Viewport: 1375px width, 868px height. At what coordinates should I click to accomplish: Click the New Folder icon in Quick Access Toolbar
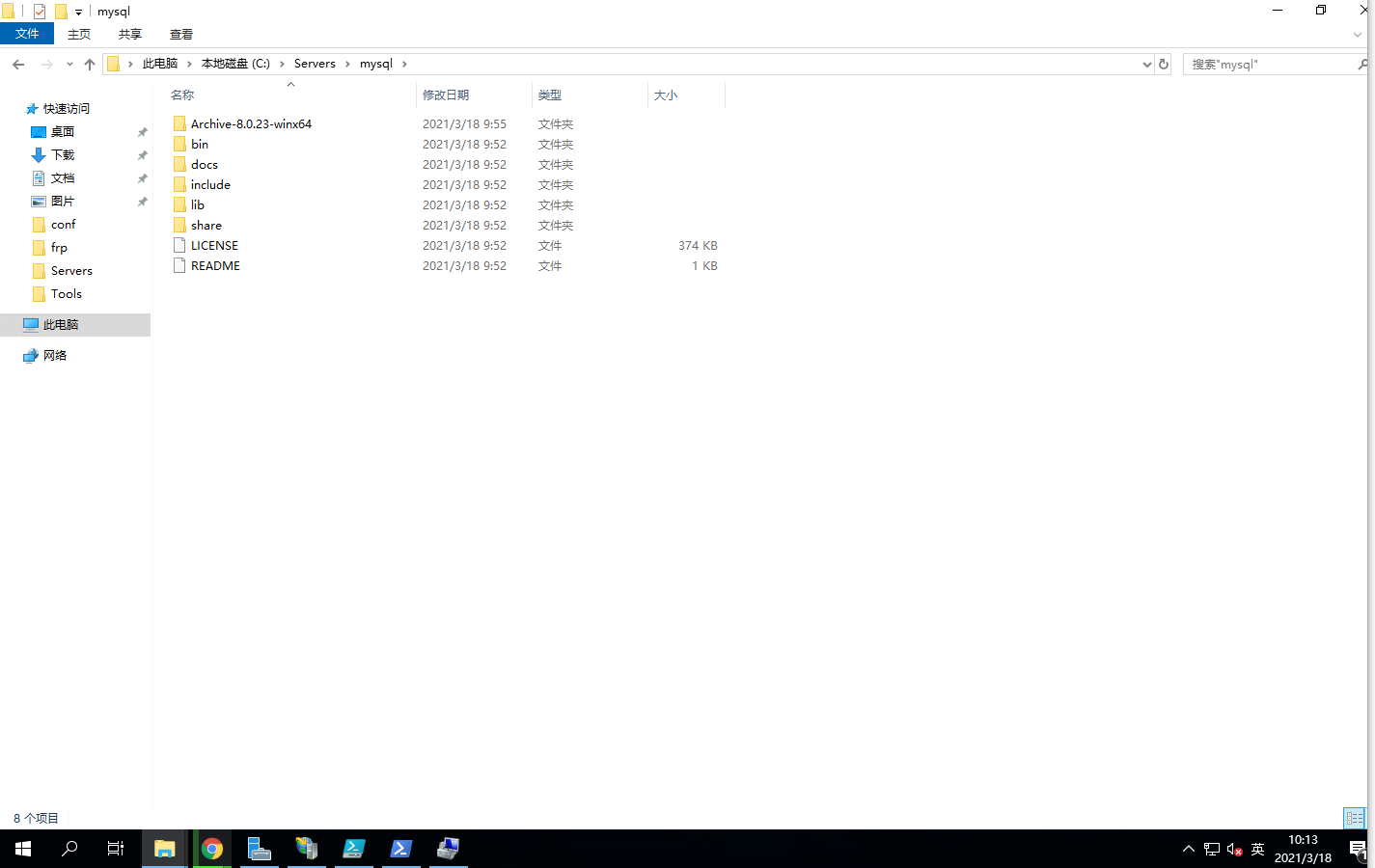point(61,11)
